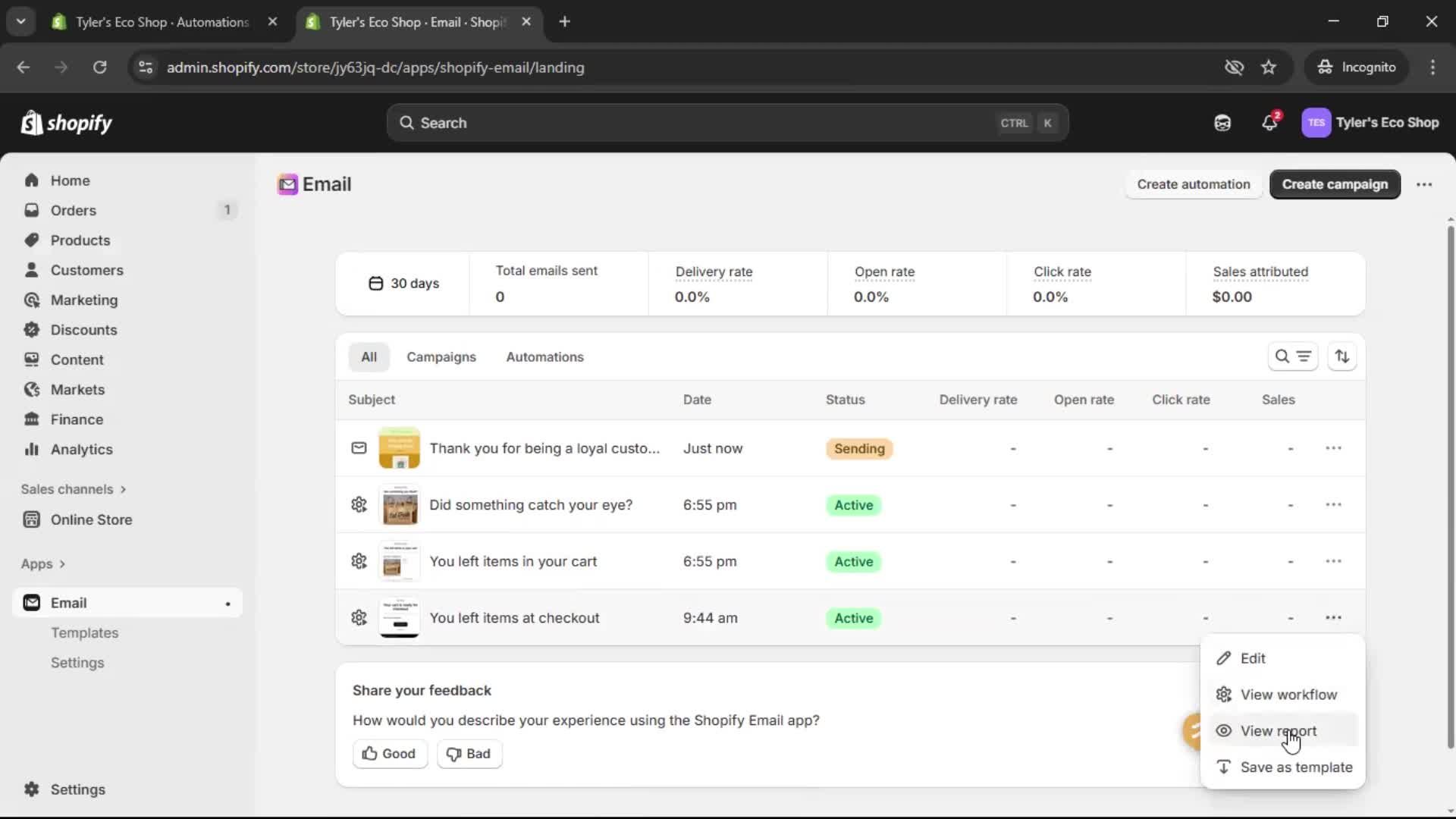Click the Bad feedback button
This screenshot has height=819, width=1456.
click(x=469, y=754)
